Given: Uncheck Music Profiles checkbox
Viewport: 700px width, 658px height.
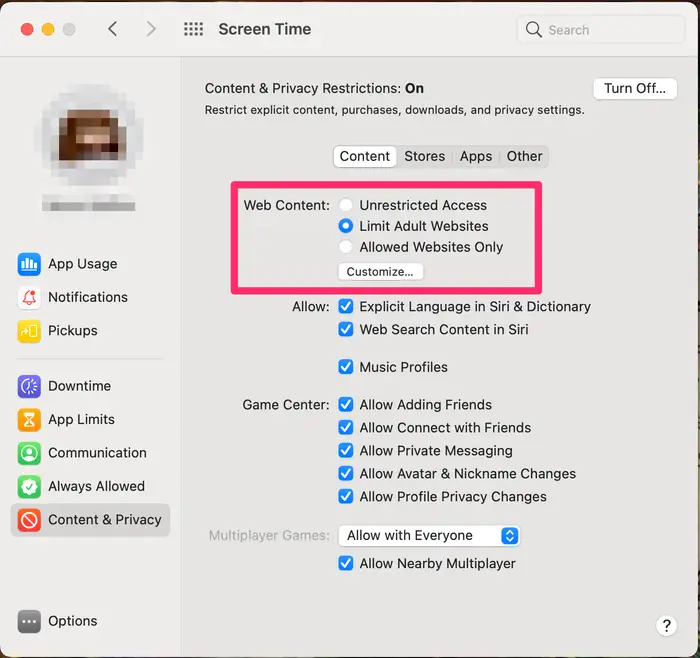Looking at the screenshot, I should 346,367.
